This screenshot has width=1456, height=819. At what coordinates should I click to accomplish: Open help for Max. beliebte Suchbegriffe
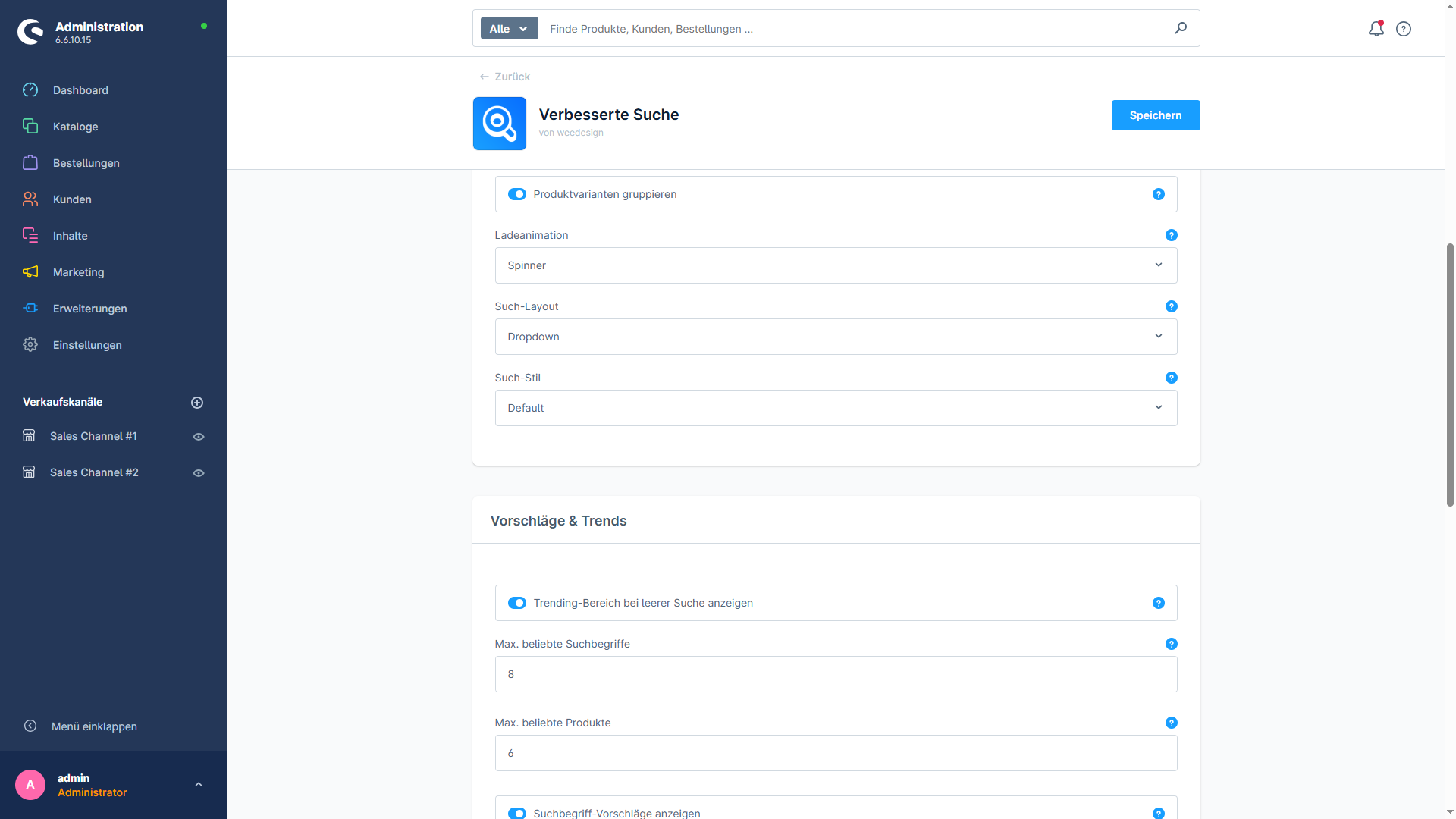[x=1171, y=644]
